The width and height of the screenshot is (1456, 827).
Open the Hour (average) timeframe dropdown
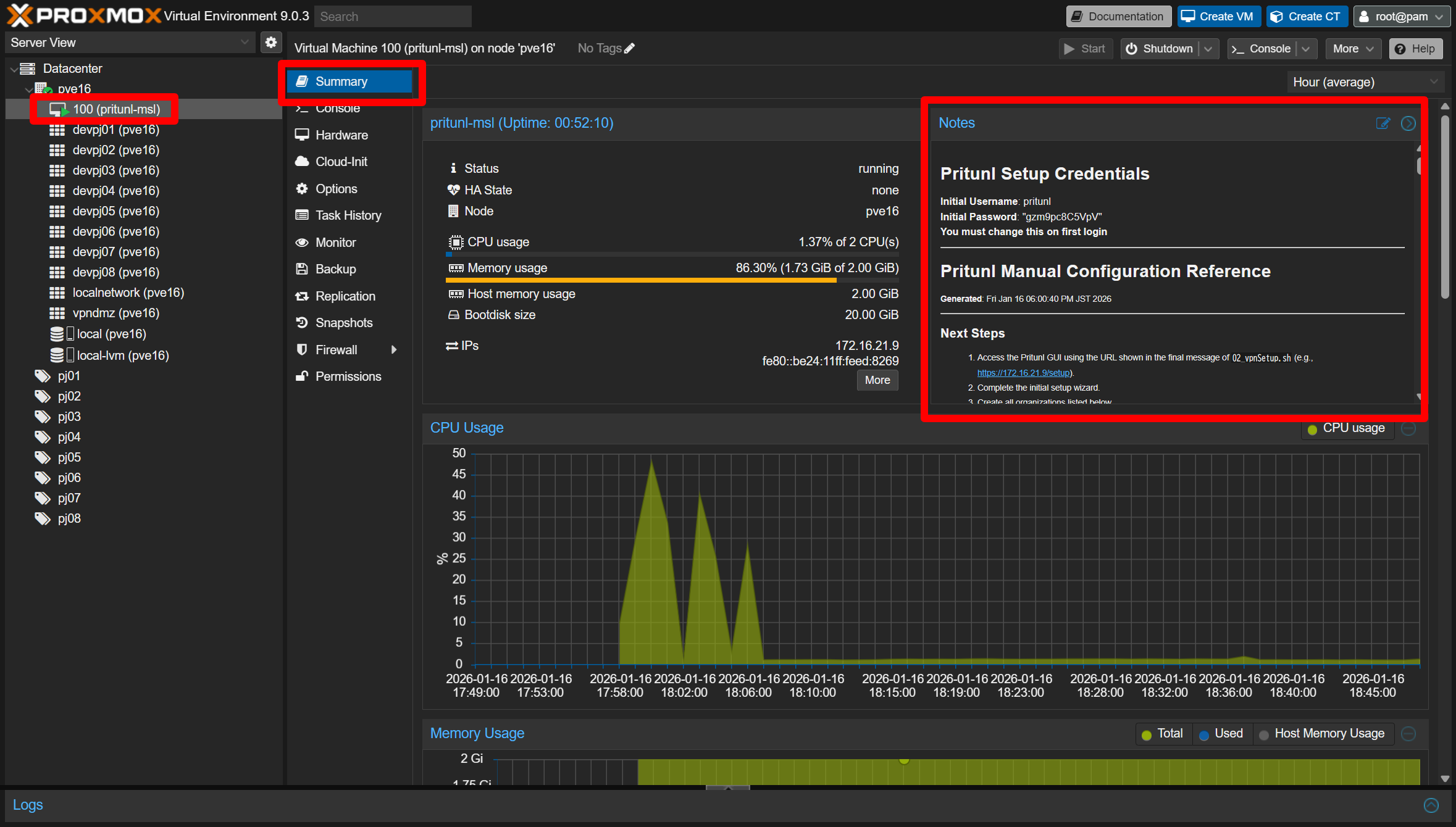point(1365,82)
